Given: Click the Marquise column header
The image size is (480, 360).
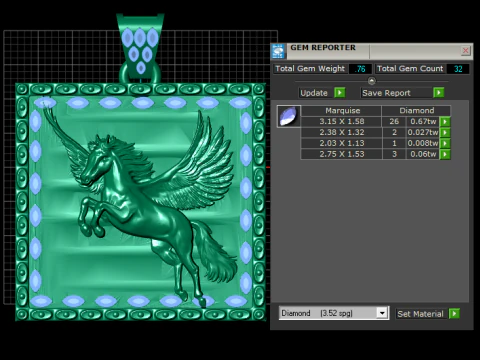Looking at the screenshot, I should 342,110.
